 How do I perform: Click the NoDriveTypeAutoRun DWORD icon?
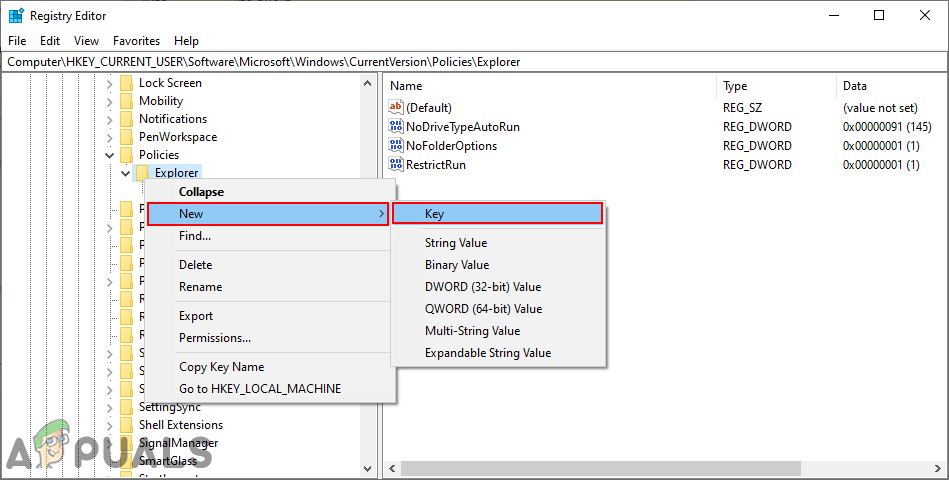(x=396, y=127)
